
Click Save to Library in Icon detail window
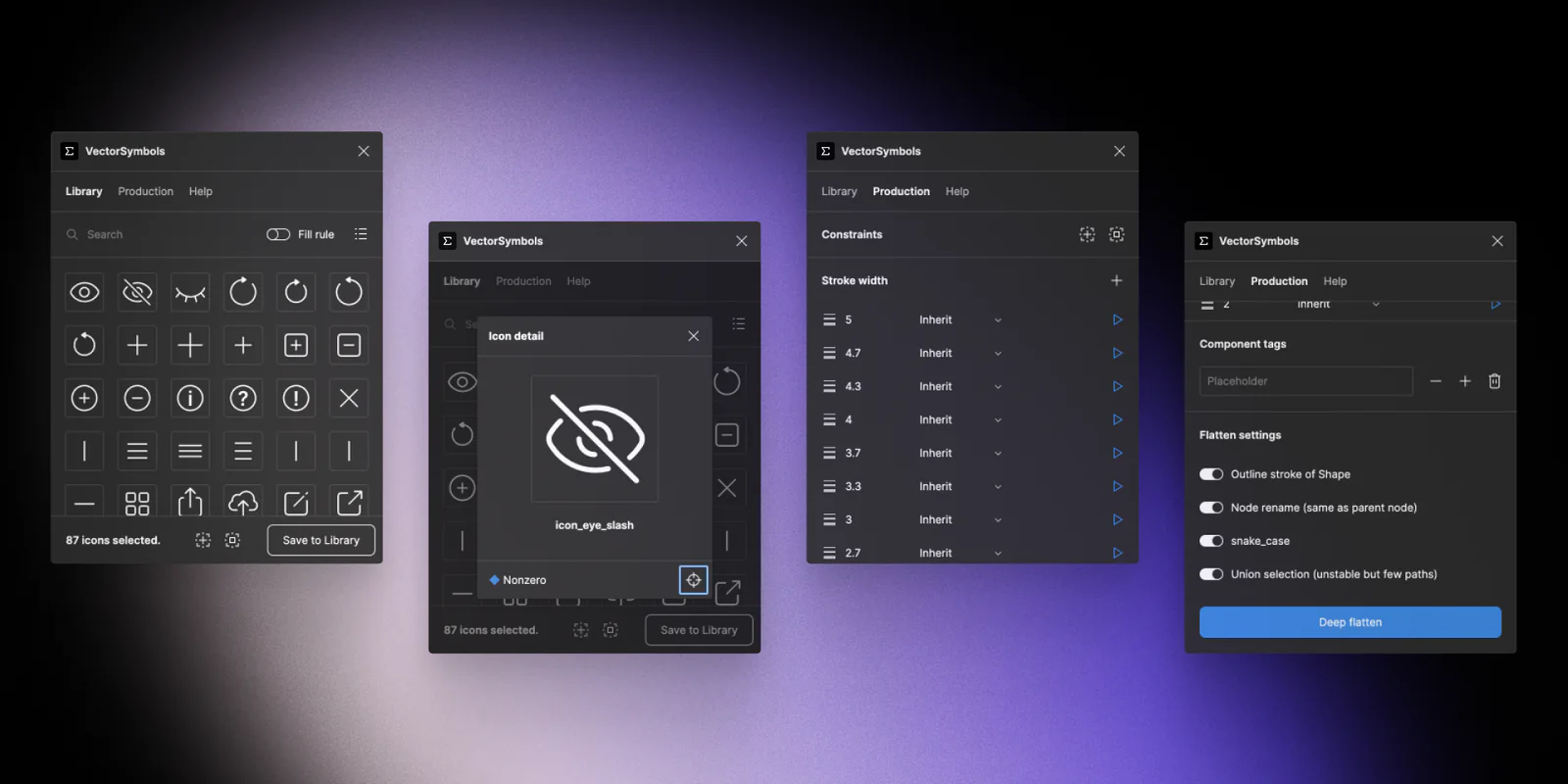[699, 630]
